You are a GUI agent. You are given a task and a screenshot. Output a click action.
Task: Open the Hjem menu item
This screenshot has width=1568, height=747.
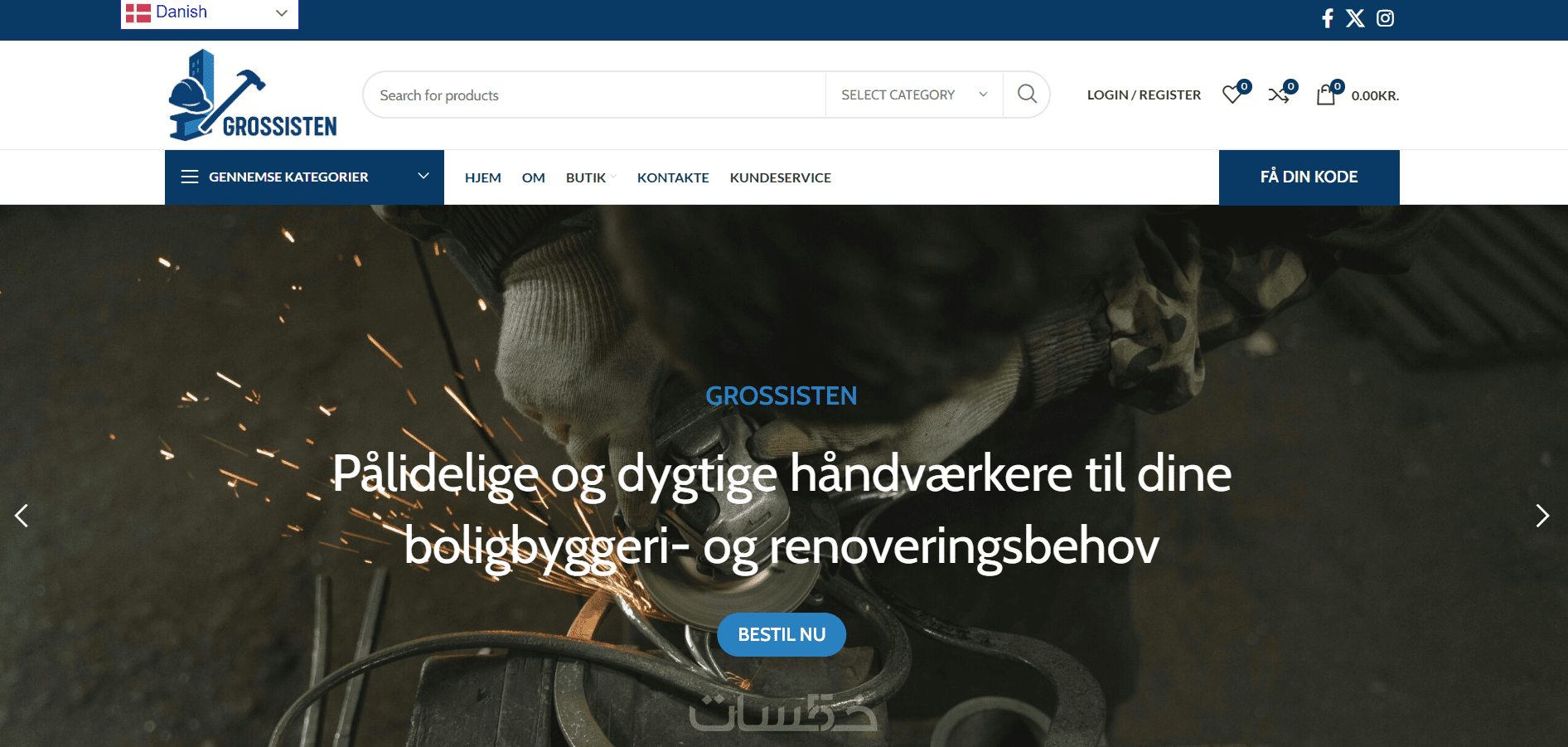pos(483,177)
